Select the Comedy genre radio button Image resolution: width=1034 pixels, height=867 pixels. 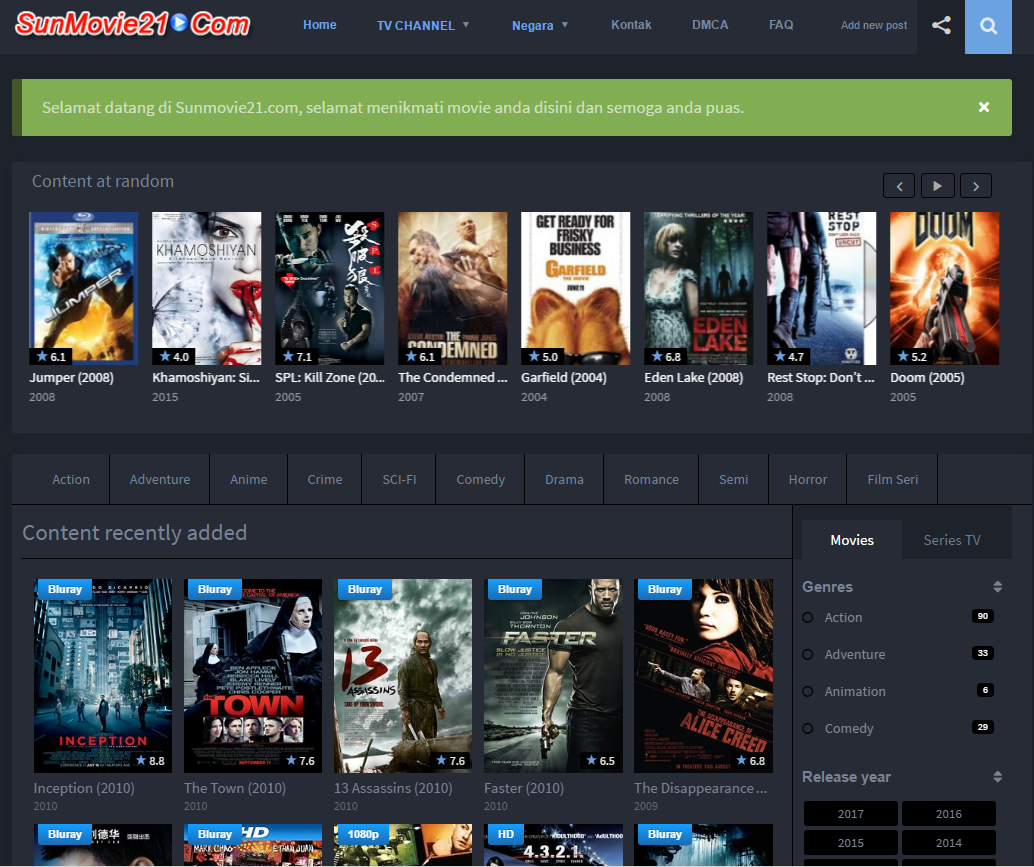click(808, 729)
